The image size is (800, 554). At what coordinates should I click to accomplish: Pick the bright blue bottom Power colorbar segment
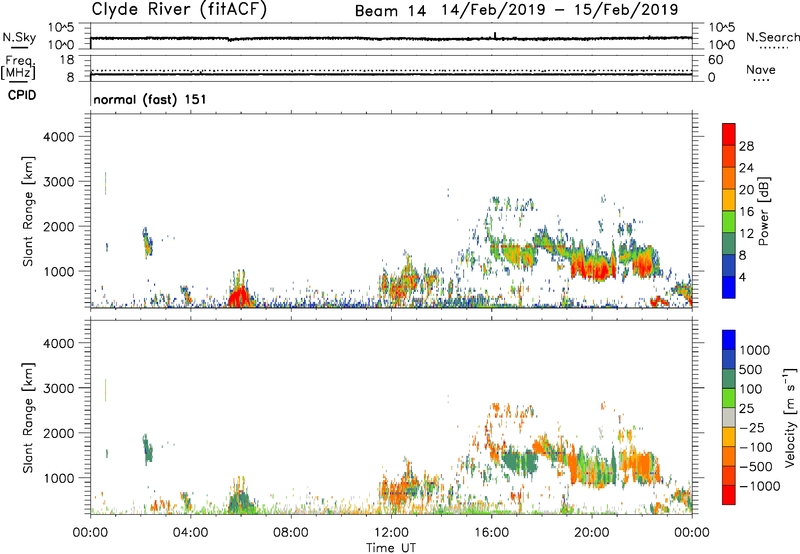(x=729, y=287)
